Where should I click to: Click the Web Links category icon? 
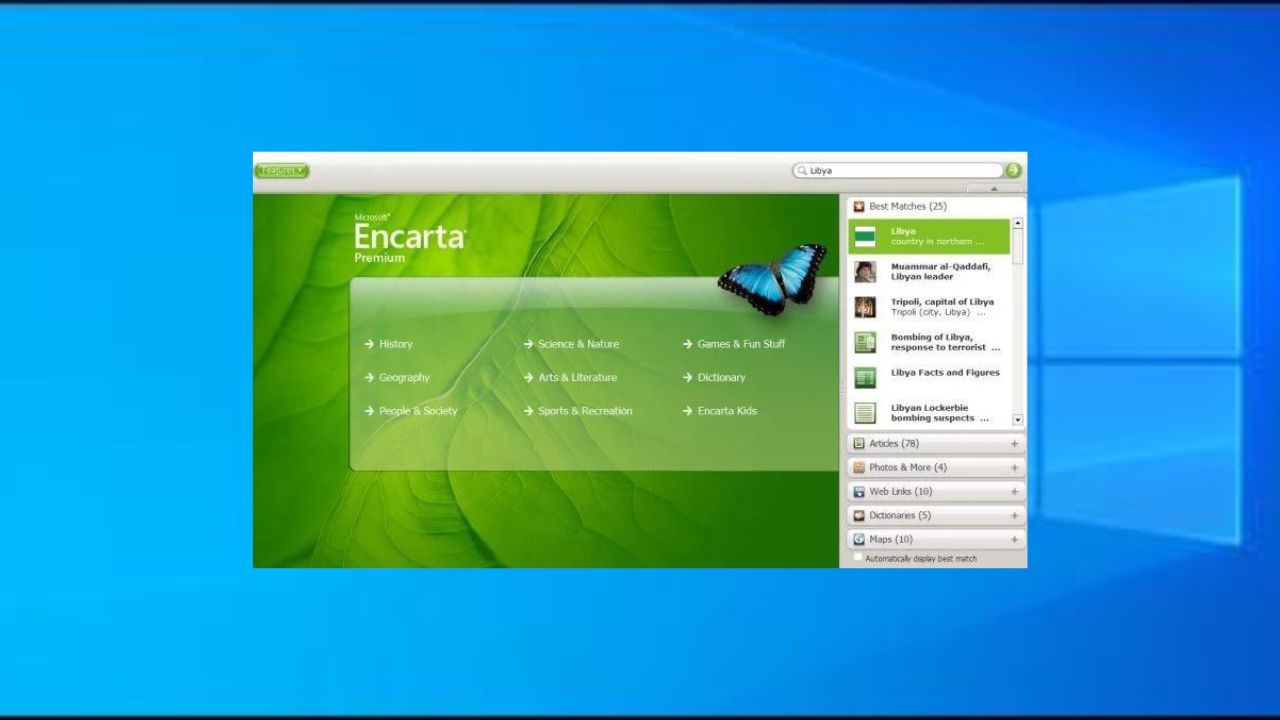click(x=858, y=491)
